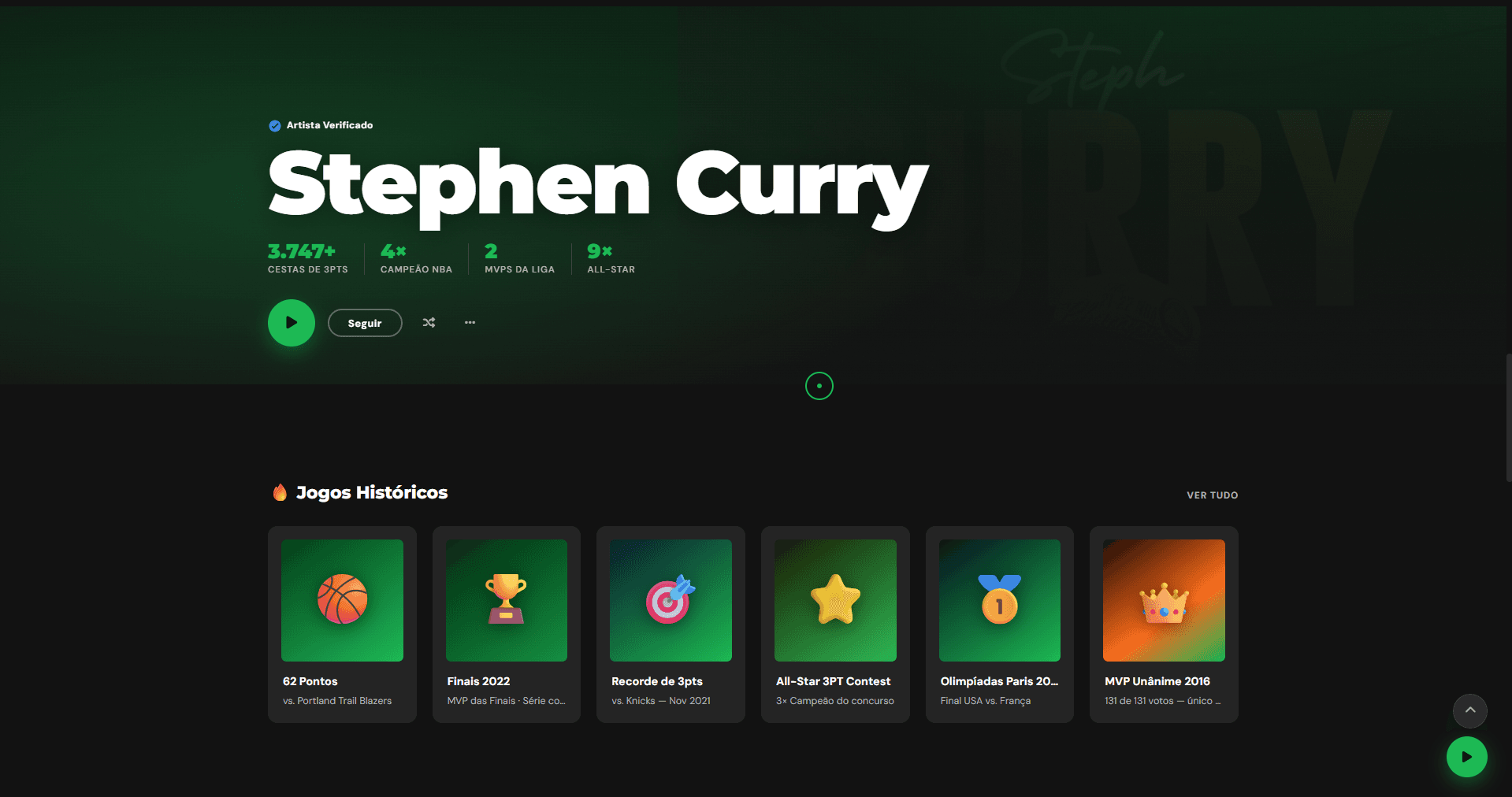Click the 9× All-Star stat
Viewport: 1512px width, 797px height.
(x=611, y=258)
